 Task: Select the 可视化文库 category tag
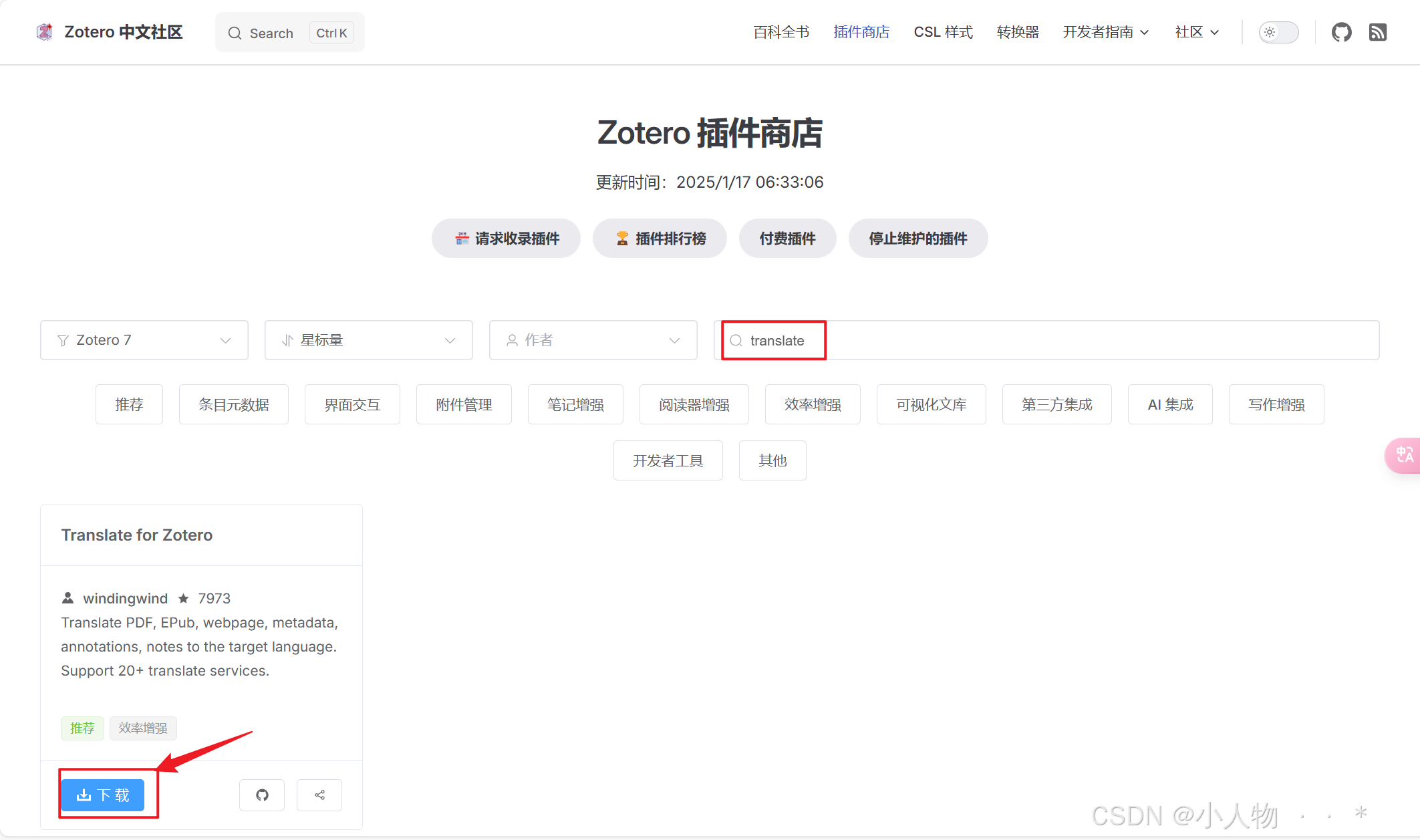(932, 404)
